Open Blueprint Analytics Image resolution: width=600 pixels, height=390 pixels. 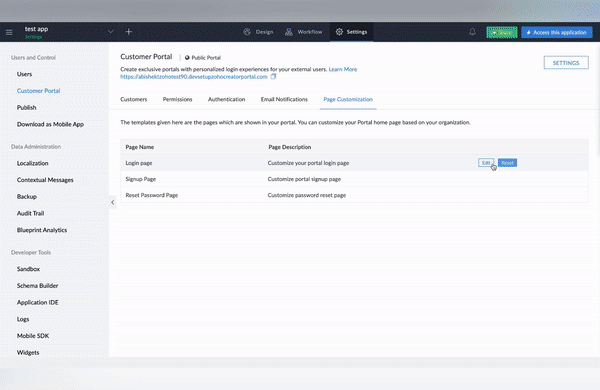(x=42, y=230)
